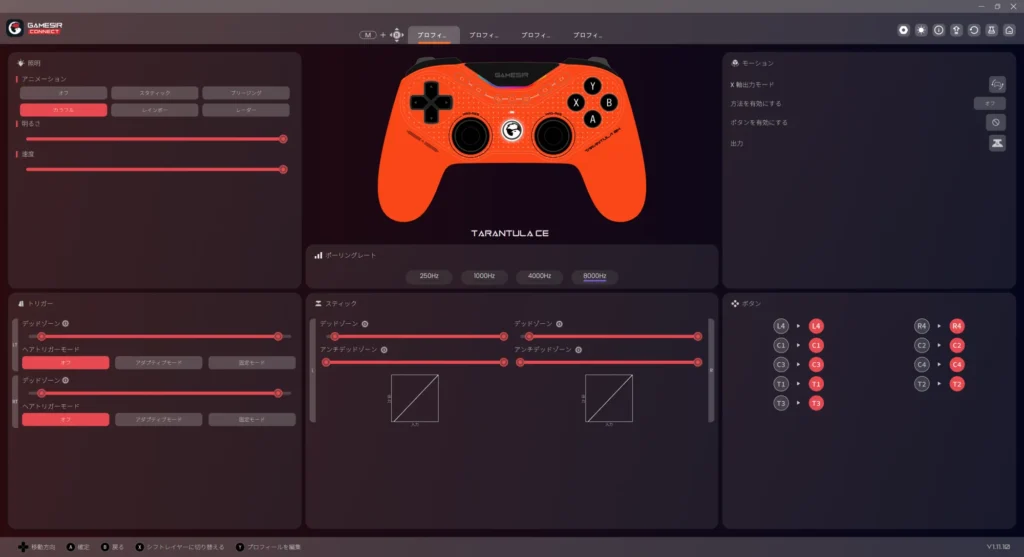Select the red C3 mapping target
The width and height of the screenshot is (1024, 557).
tap(816, 364)
